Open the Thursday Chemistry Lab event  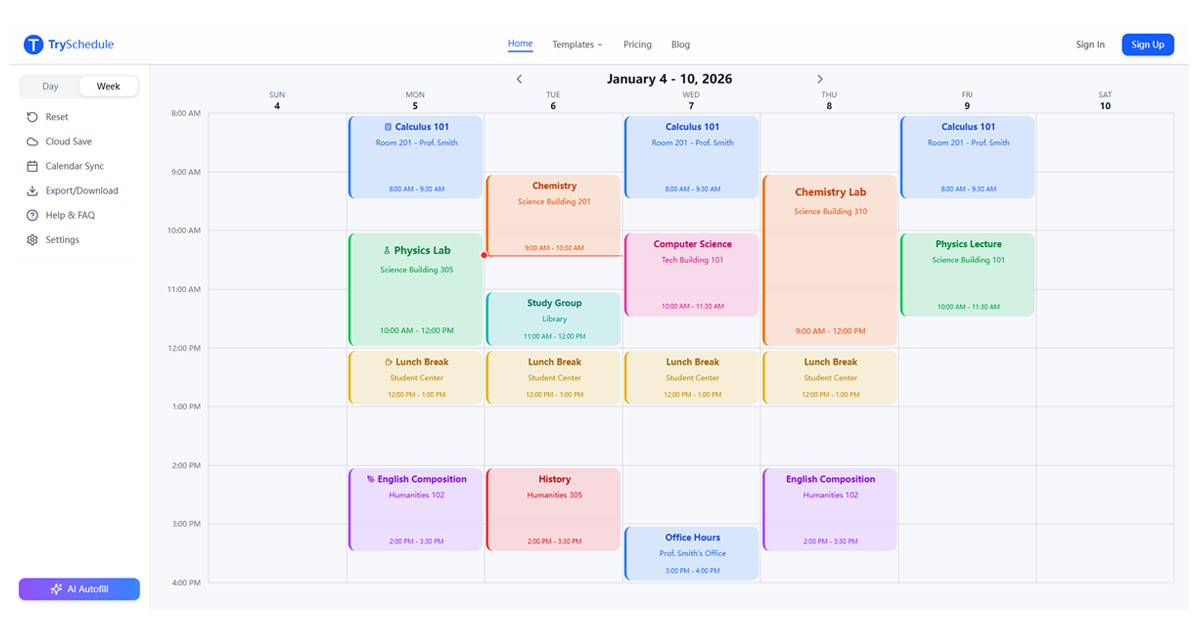829,260
